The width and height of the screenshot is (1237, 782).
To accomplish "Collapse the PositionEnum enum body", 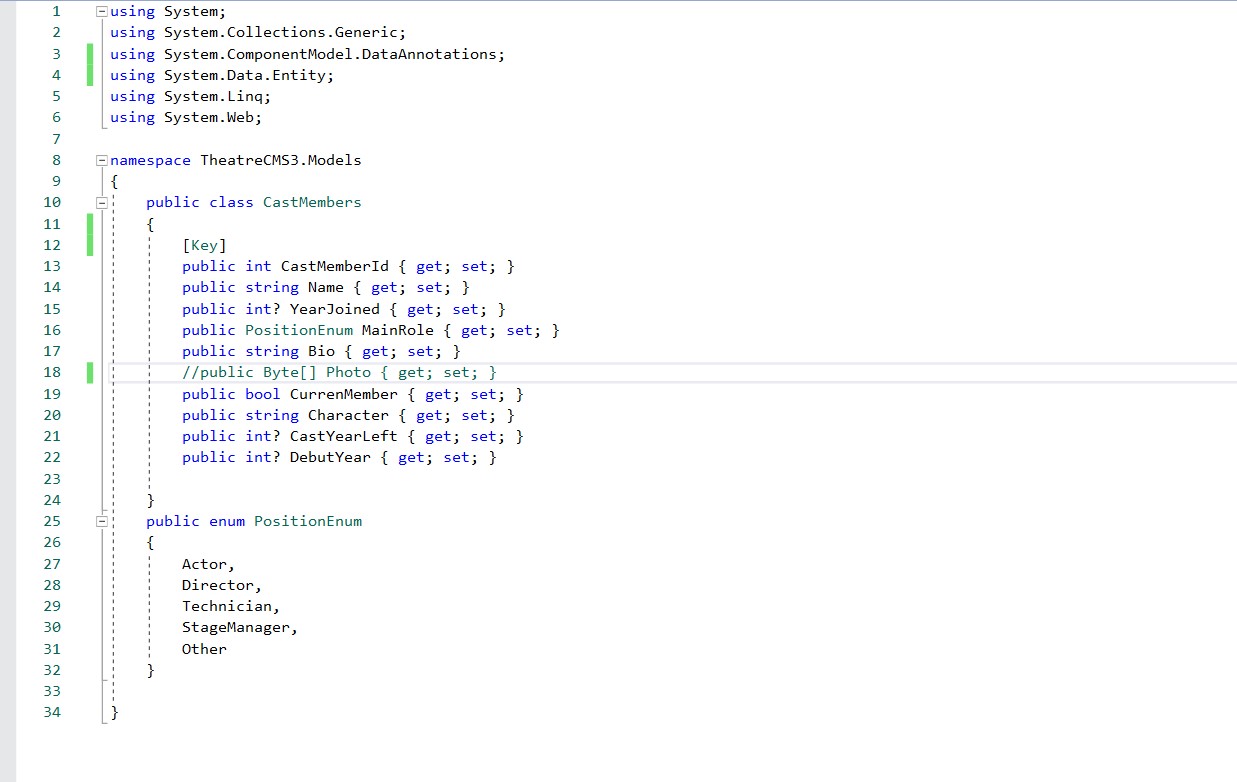I will [101, 521].
